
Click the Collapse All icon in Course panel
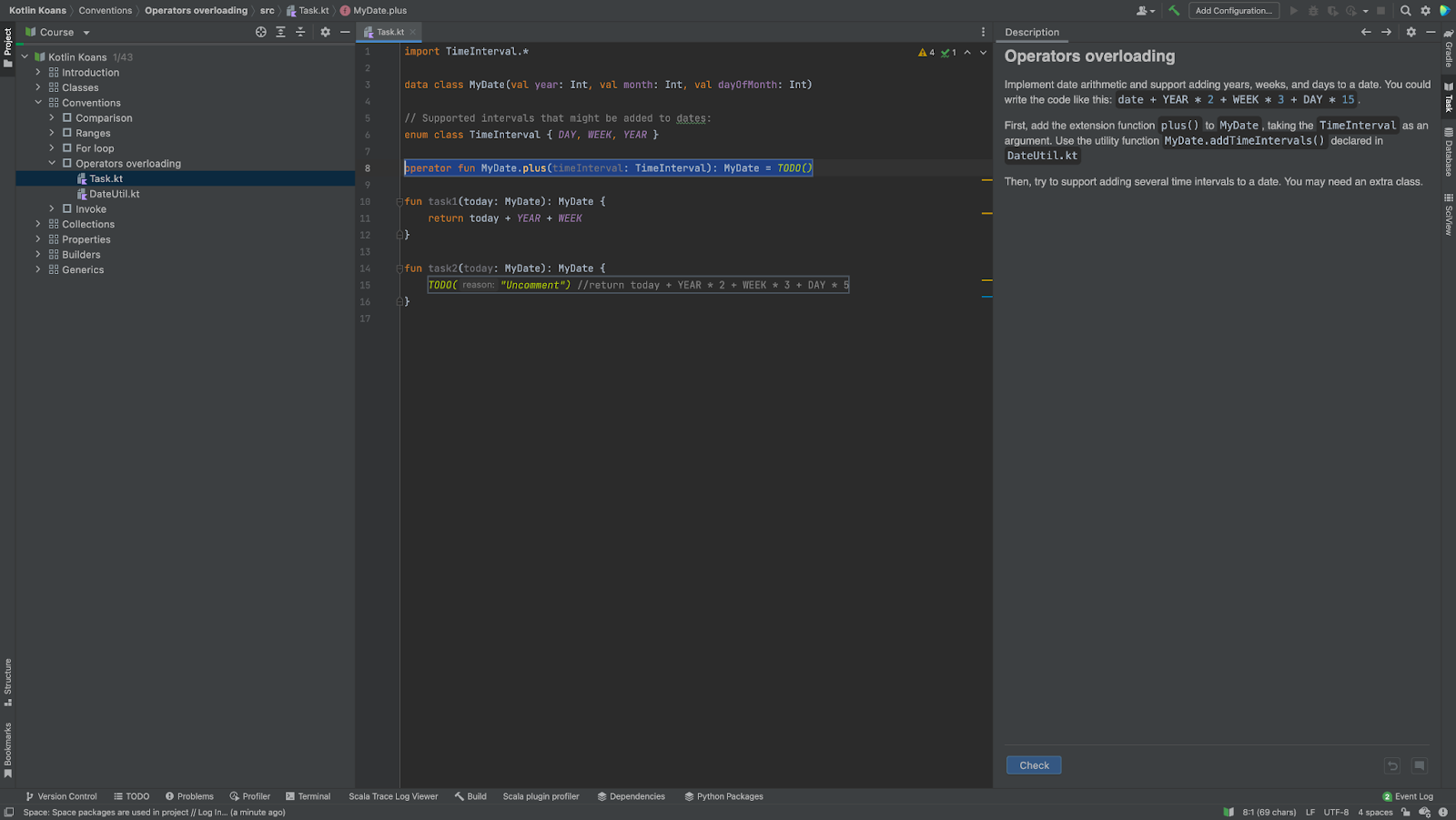coord(300,32)
